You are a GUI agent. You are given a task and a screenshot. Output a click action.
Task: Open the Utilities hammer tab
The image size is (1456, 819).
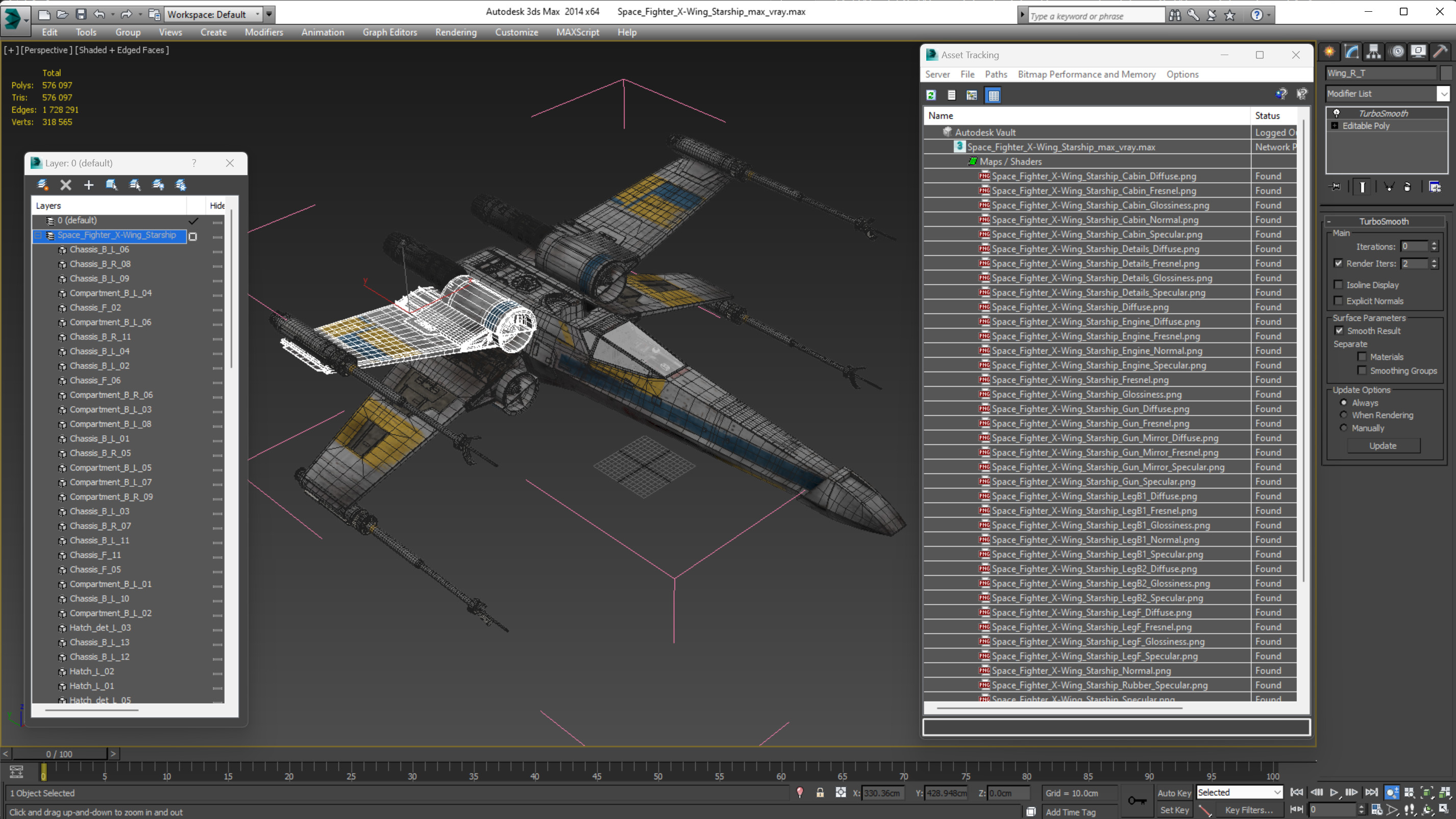pyautogui.click(x=1440, y=52)
